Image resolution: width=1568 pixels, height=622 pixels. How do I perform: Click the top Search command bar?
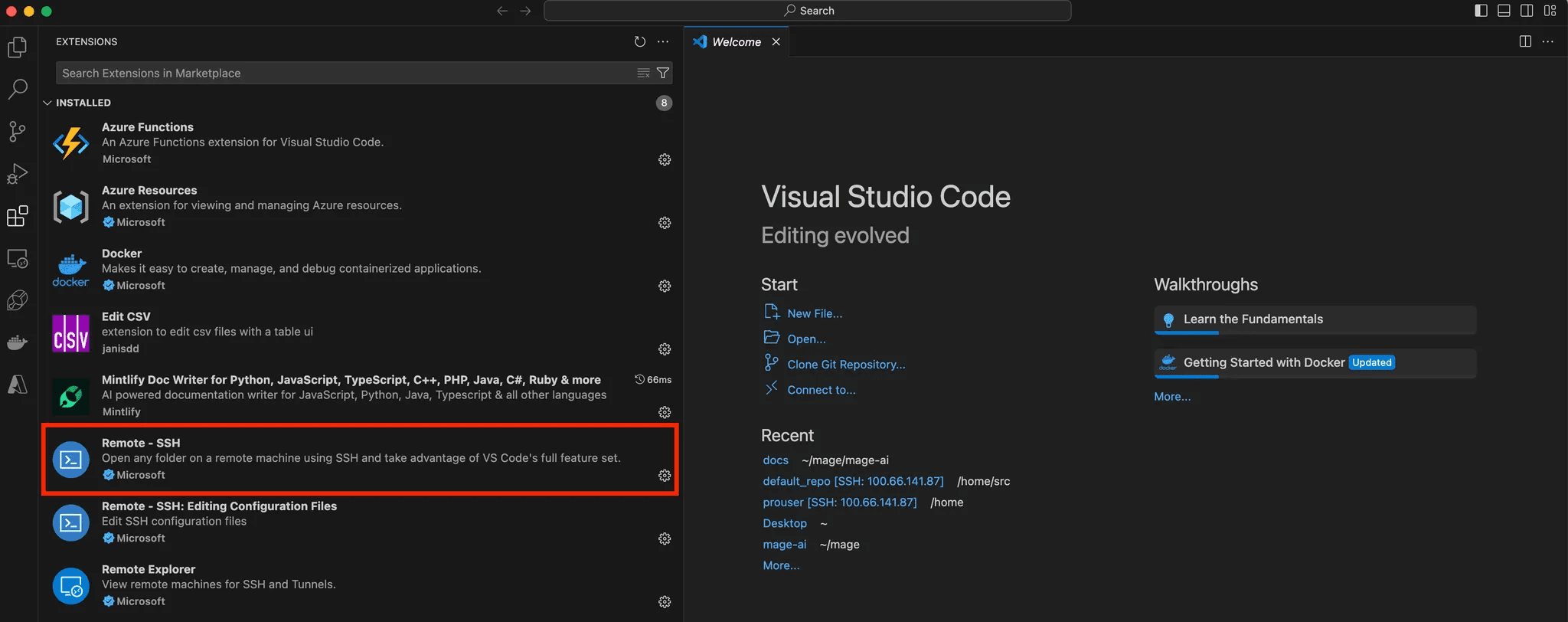click(x=807, y=11)
